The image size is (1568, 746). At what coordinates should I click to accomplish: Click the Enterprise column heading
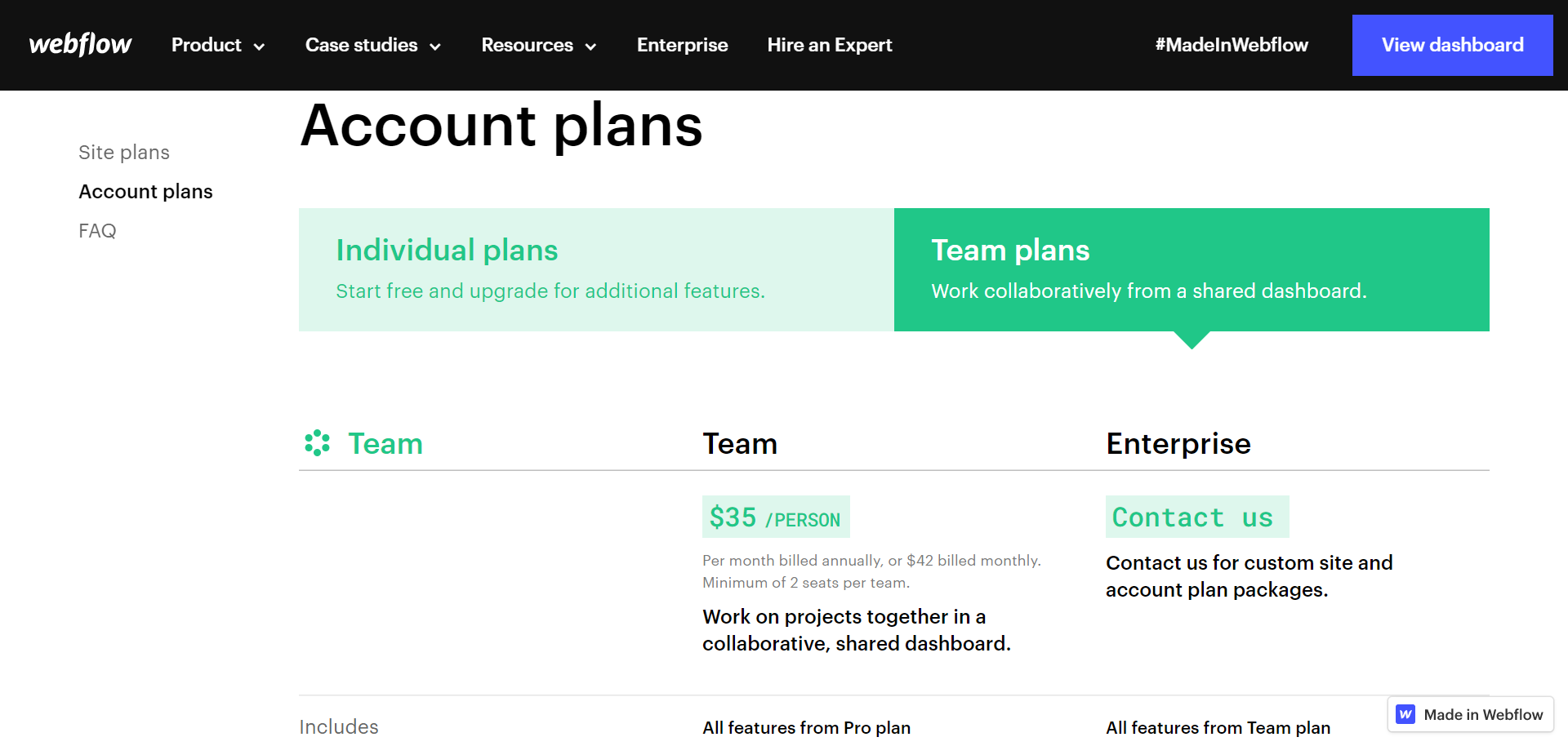1178,444
